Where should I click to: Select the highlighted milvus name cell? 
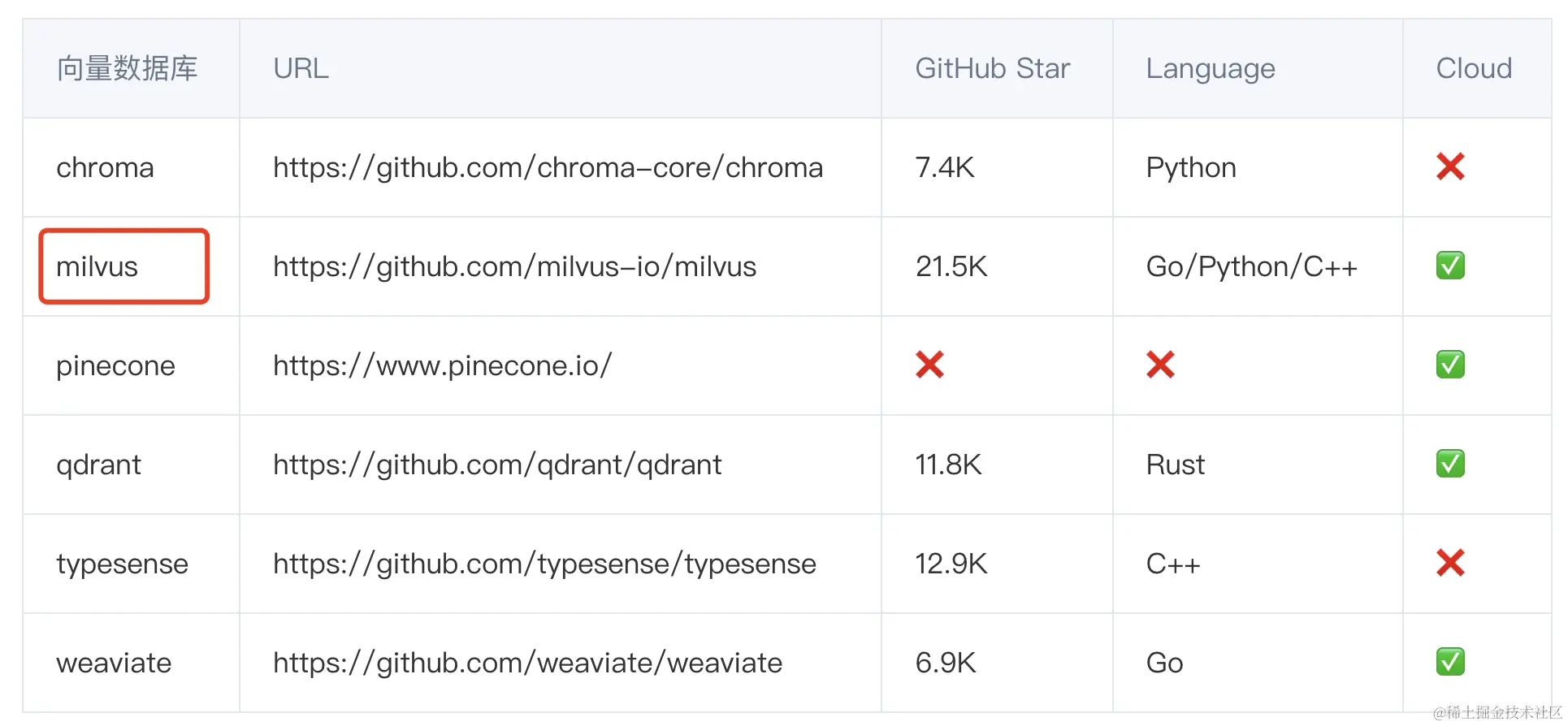124,266
